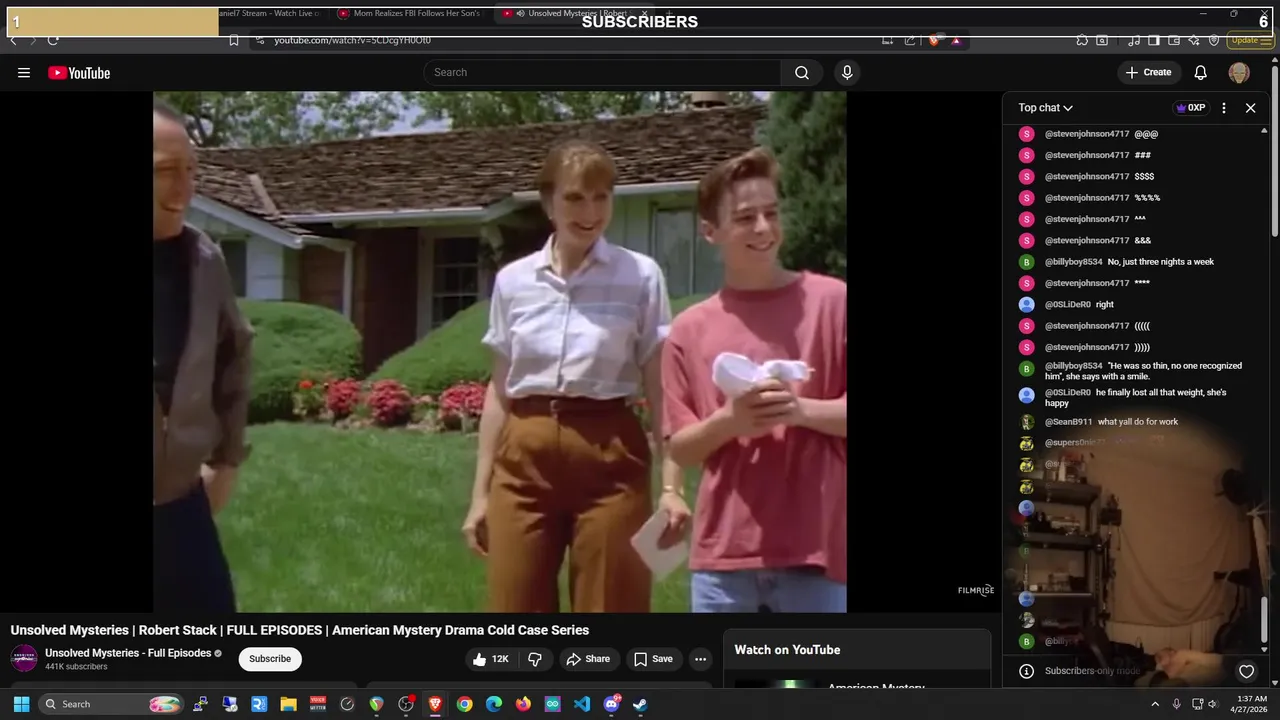Click the SeanB911 message "what yall do for work"
Viewport: 1280px width, 720px height.
(x=1138, y=422)
